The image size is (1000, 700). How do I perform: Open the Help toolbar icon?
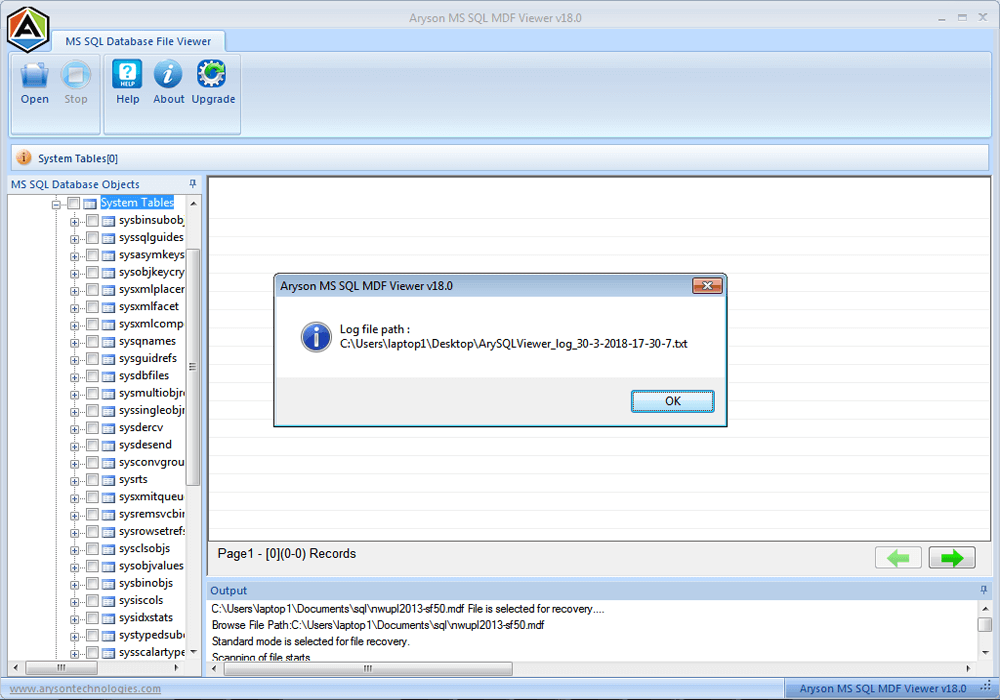pos(128,75)
